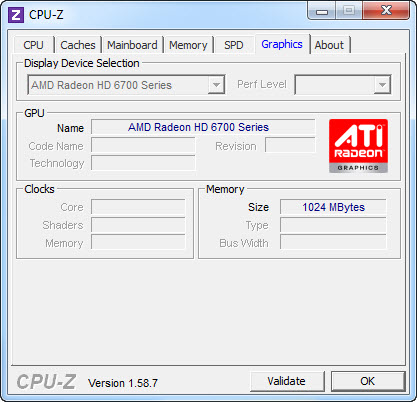
Task: Click the disabled maximize button
Action: (349, 11)
